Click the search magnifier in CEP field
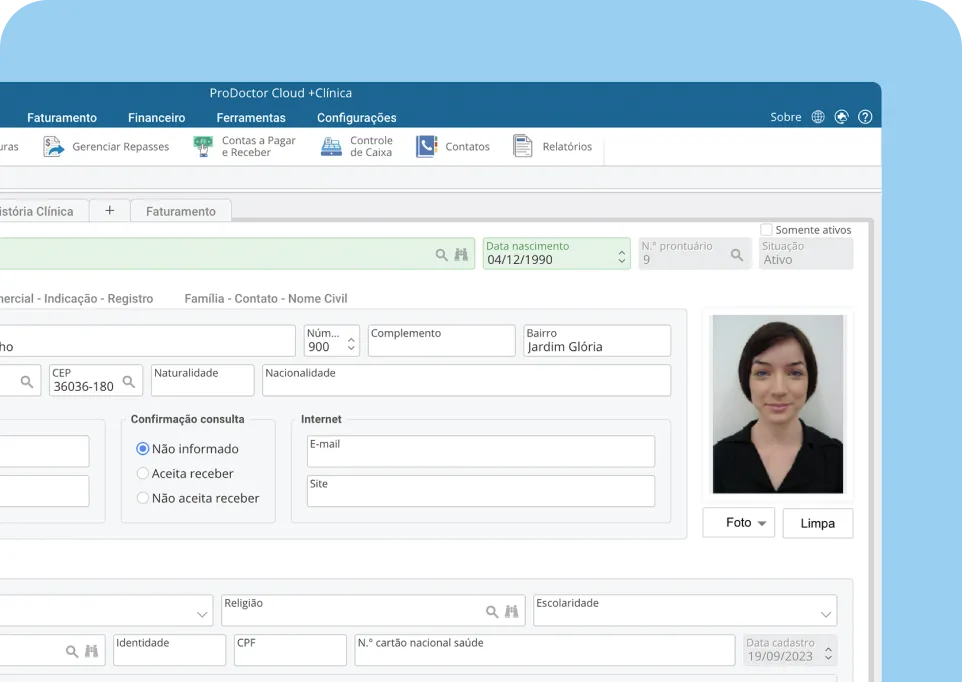The width and height of the screenshot is (962, 682). pyautogui.click(x=129, y=382)
